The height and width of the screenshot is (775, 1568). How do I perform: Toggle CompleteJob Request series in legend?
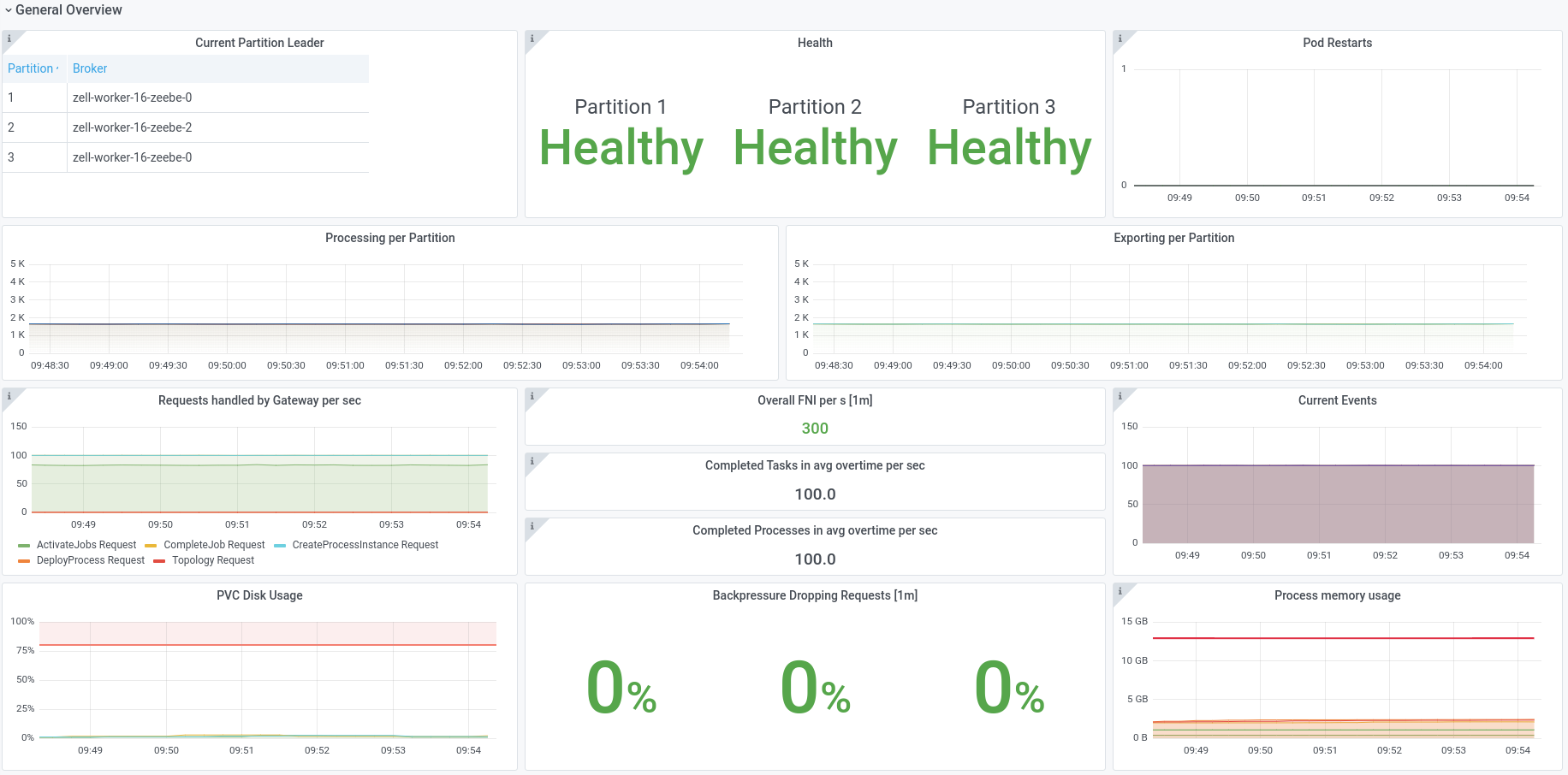pos(214,545)
